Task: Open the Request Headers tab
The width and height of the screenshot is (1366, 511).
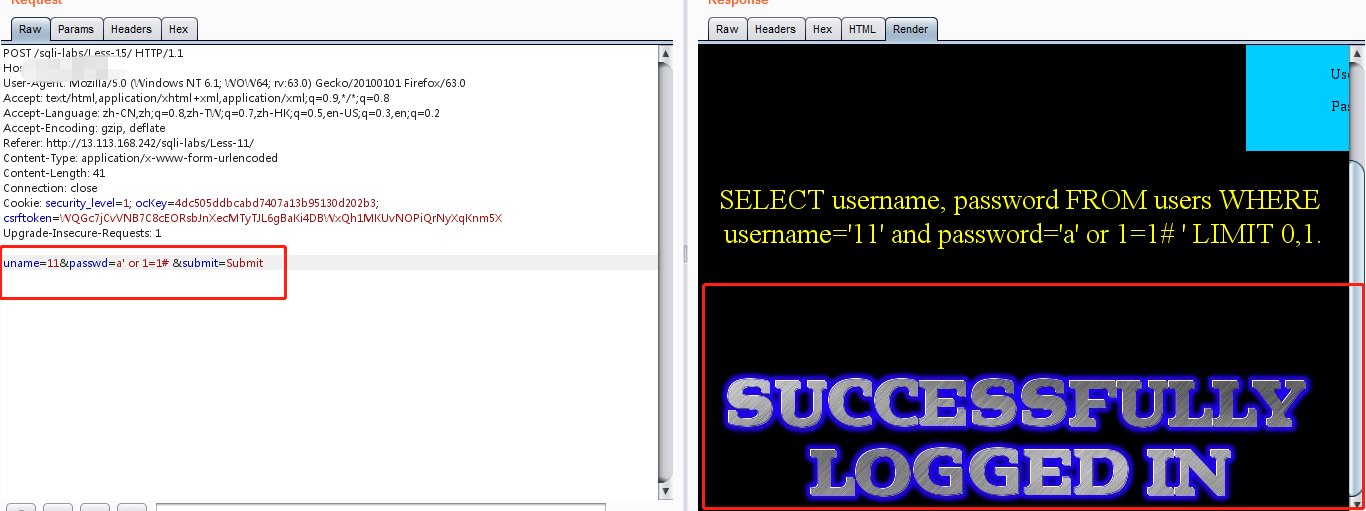Action: (x=131, y=29)
